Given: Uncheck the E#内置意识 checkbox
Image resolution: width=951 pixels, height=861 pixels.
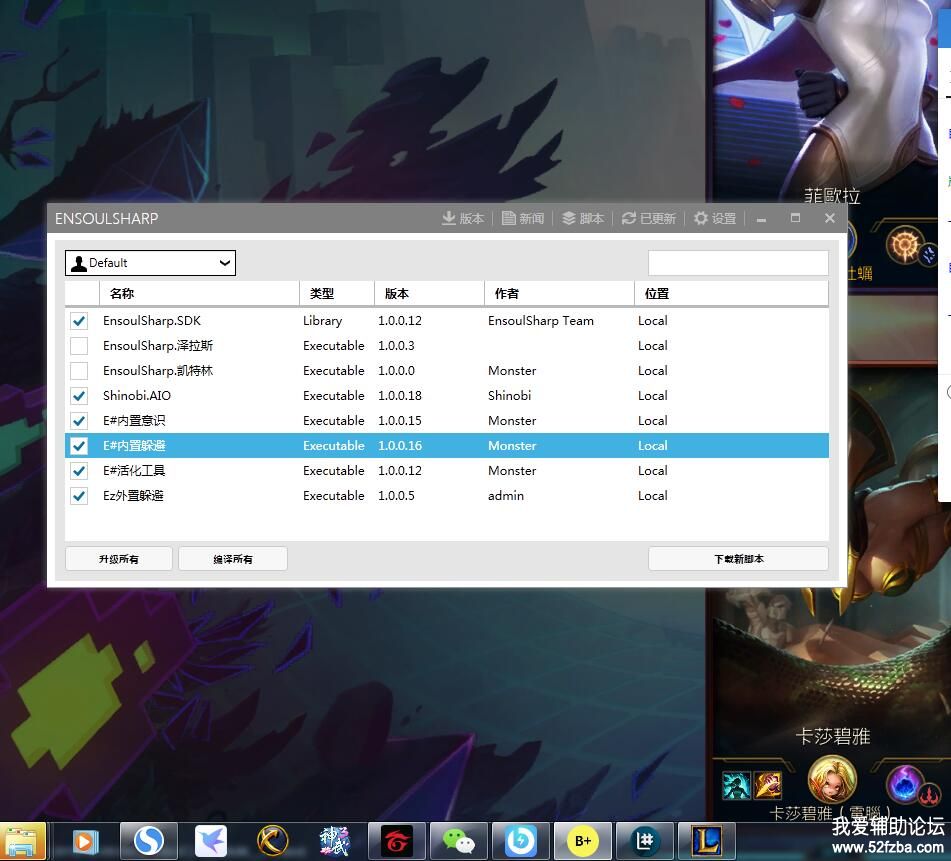Looking at the screenshot, I should coord(79,421).
